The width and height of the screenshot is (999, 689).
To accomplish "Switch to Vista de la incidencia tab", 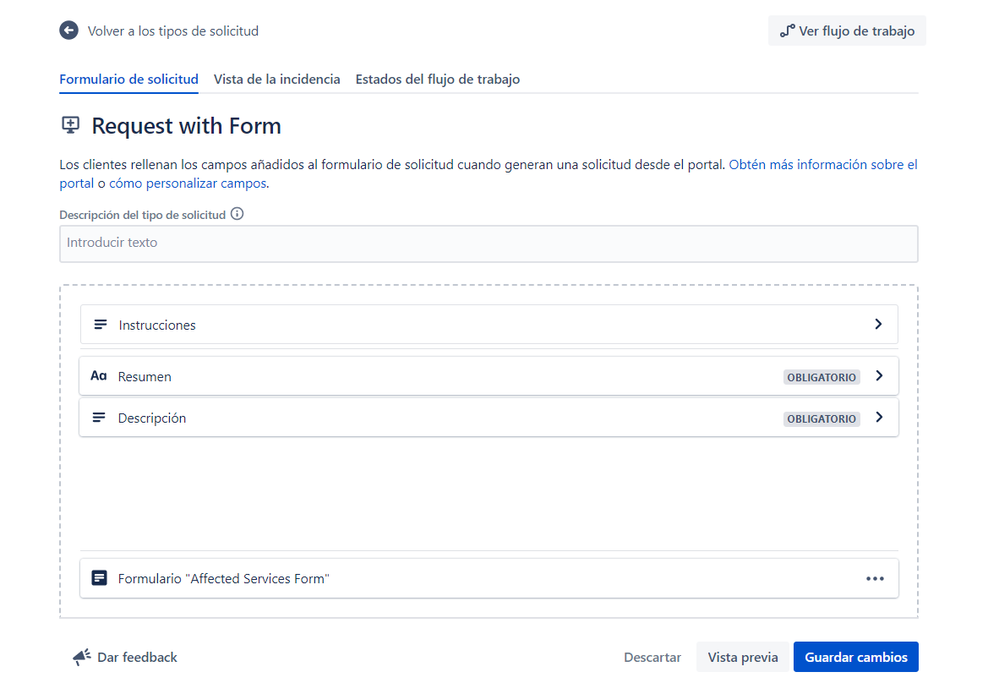I will point(277,79).
